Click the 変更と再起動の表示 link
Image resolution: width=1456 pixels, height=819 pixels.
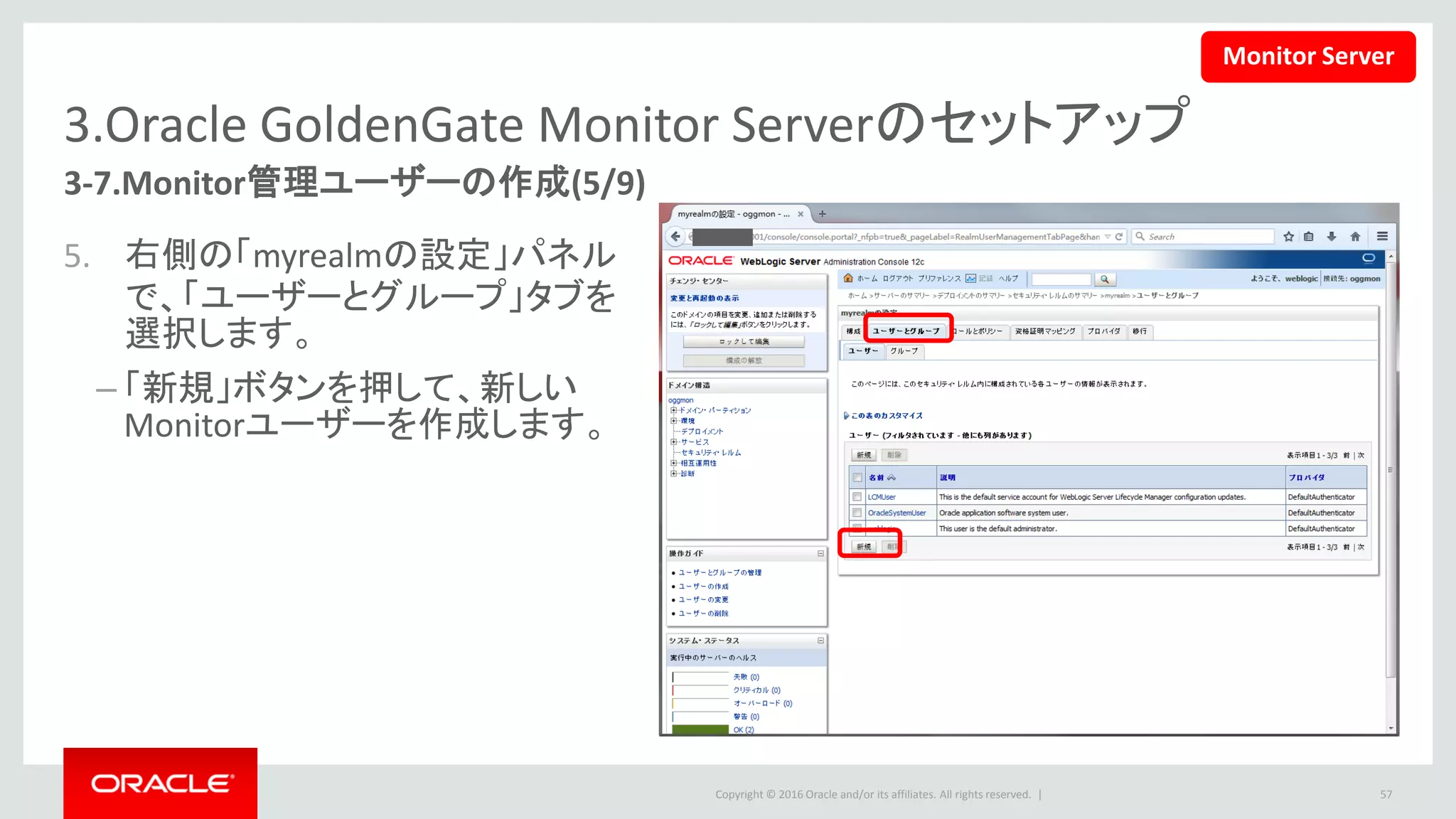[705, 299]
